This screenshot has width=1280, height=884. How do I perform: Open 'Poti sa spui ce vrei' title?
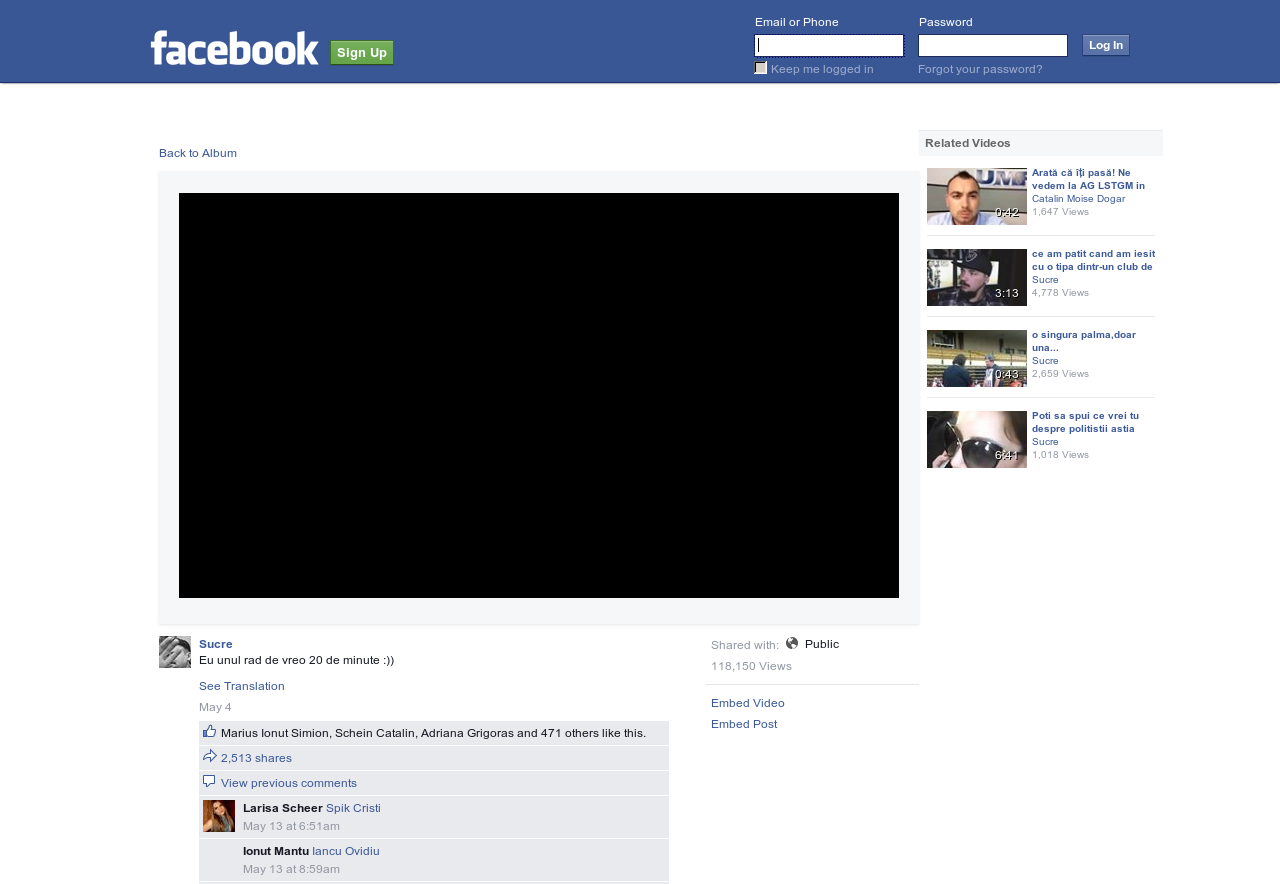coord(1085,422)
